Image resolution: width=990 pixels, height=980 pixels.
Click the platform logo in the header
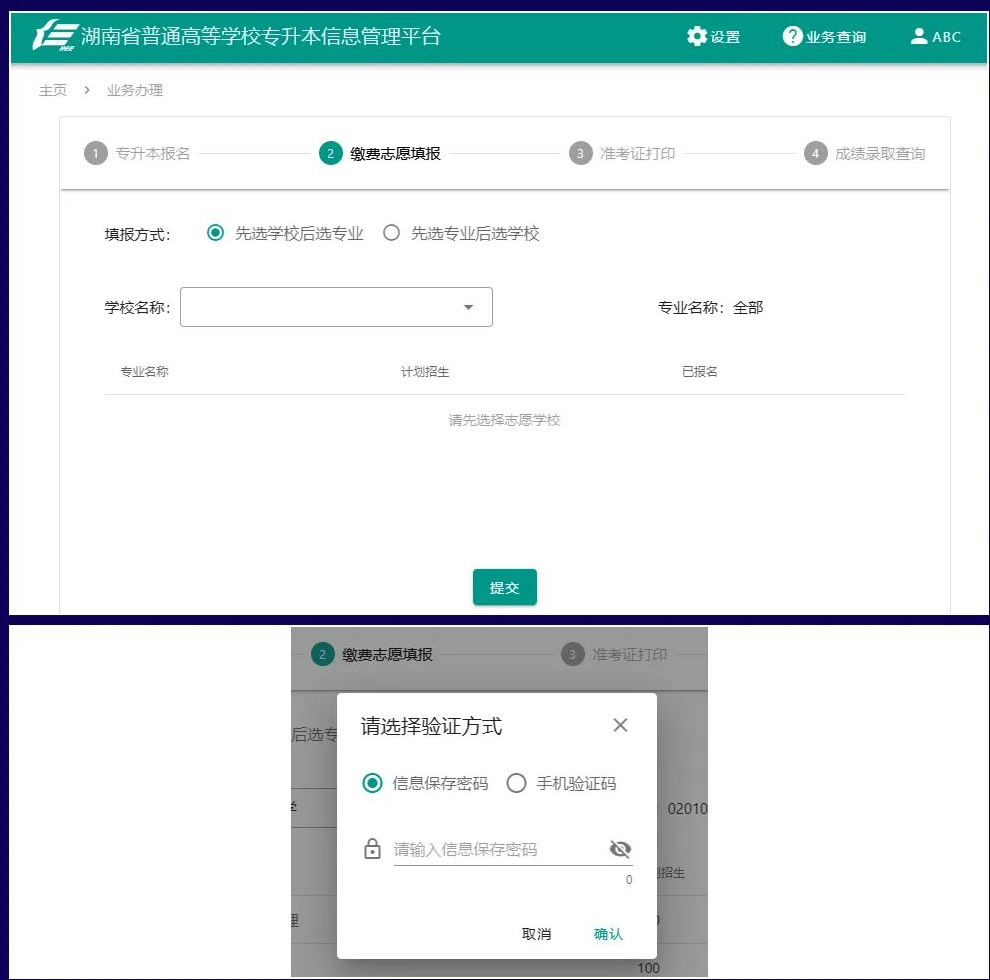coord(55,35)
